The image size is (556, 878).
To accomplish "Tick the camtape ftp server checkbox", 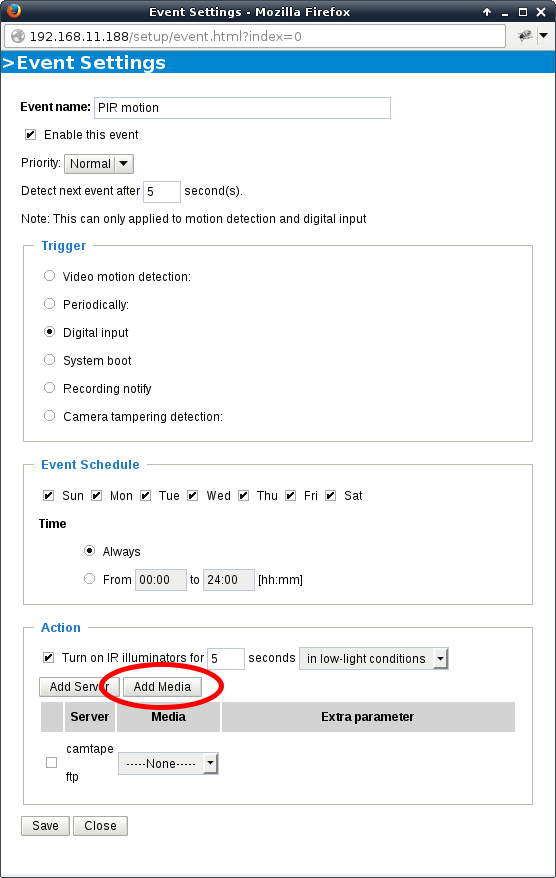I will 52,763.
